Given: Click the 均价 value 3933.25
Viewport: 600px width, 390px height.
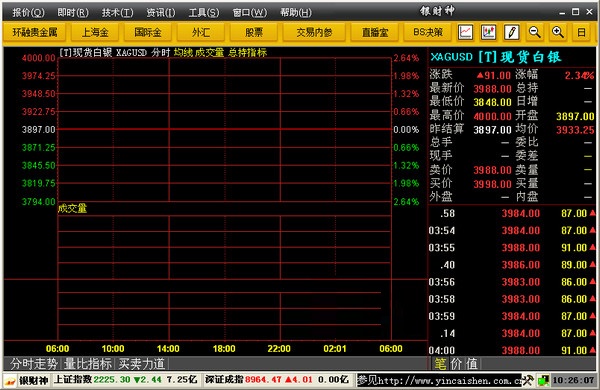Looking at the screenshot, I should click(575, 130).
